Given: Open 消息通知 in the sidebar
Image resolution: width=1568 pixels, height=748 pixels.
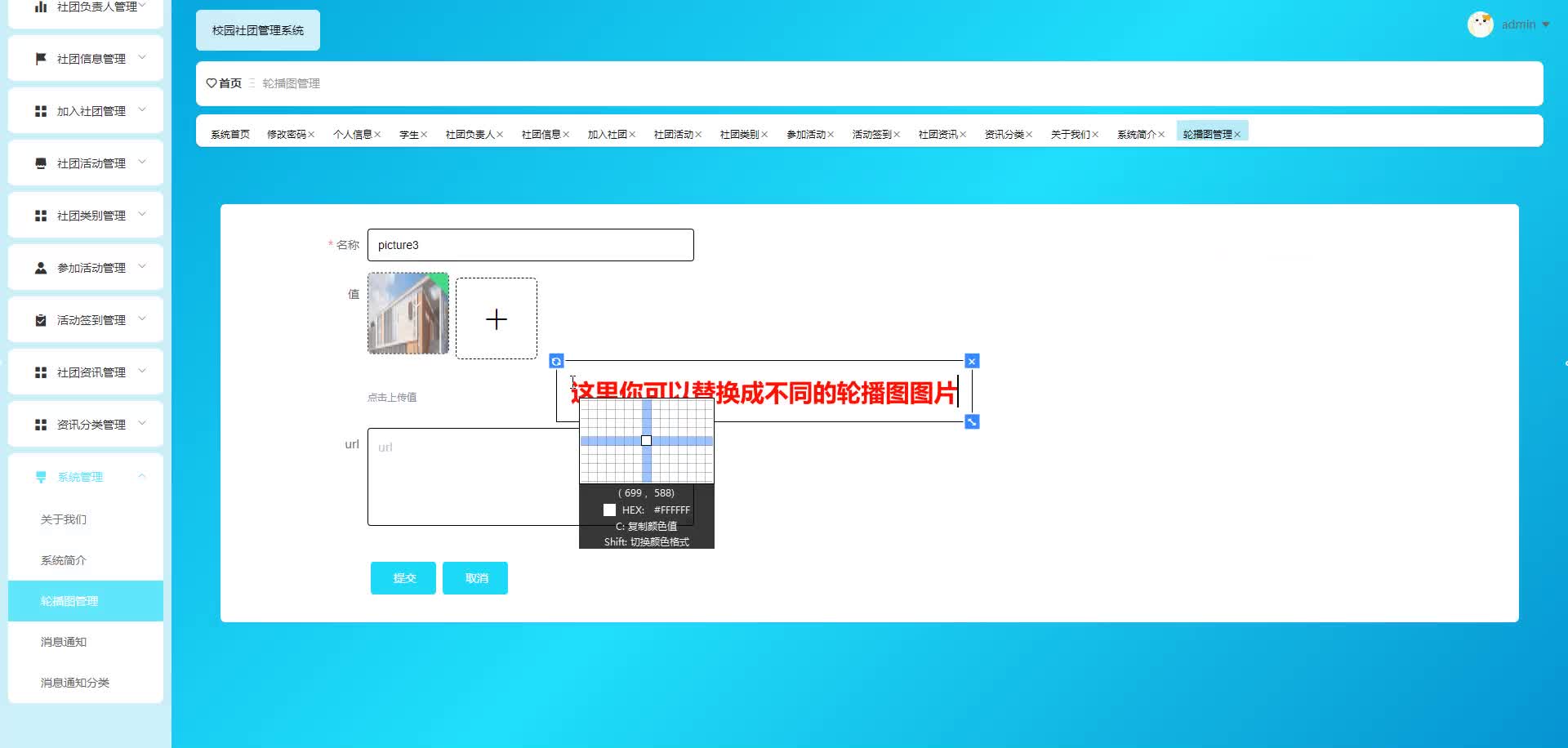Looking at the screenshot, I should tap(64, 642).
